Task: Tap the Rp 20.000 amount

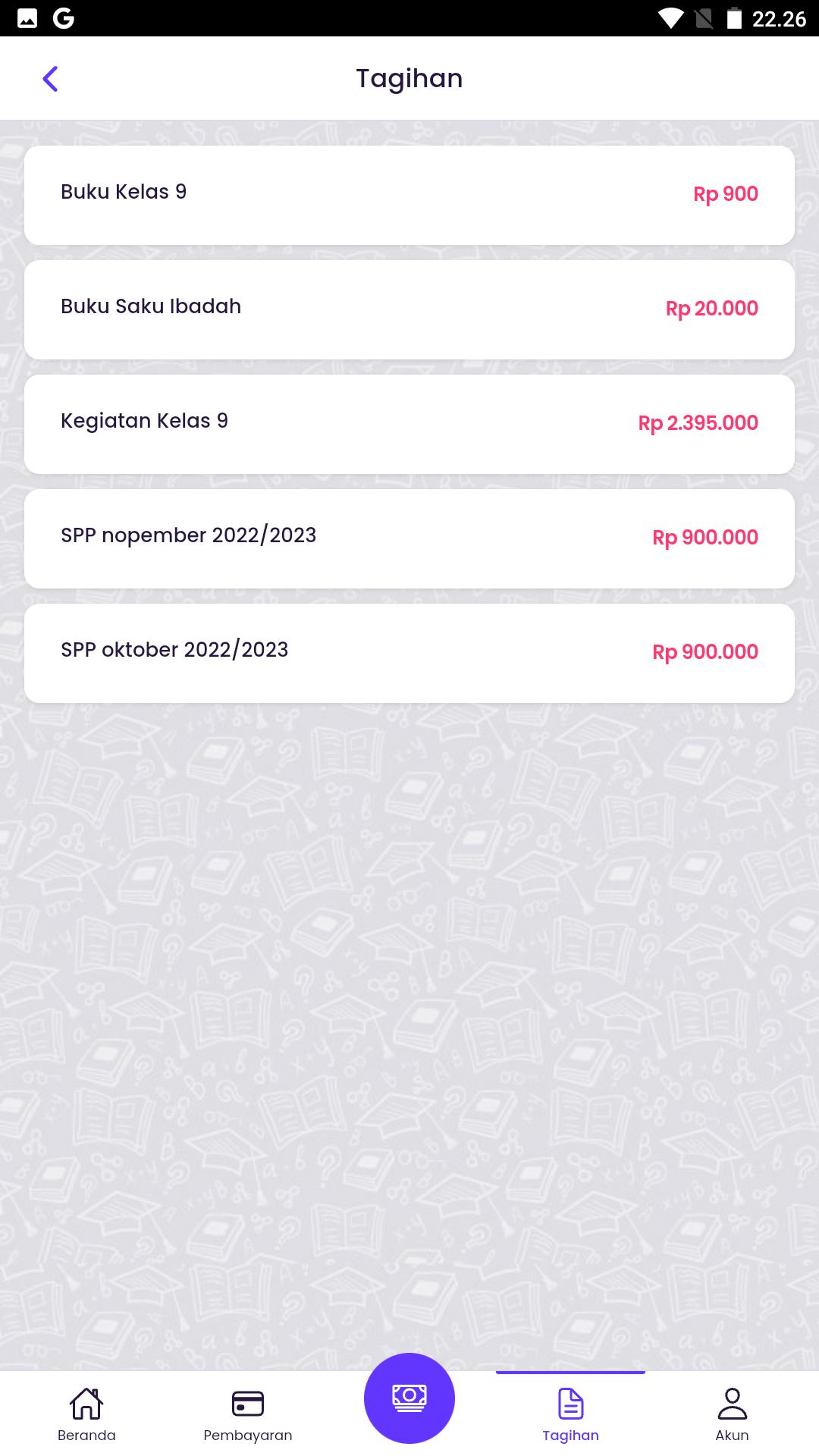Action: point(711,309)
